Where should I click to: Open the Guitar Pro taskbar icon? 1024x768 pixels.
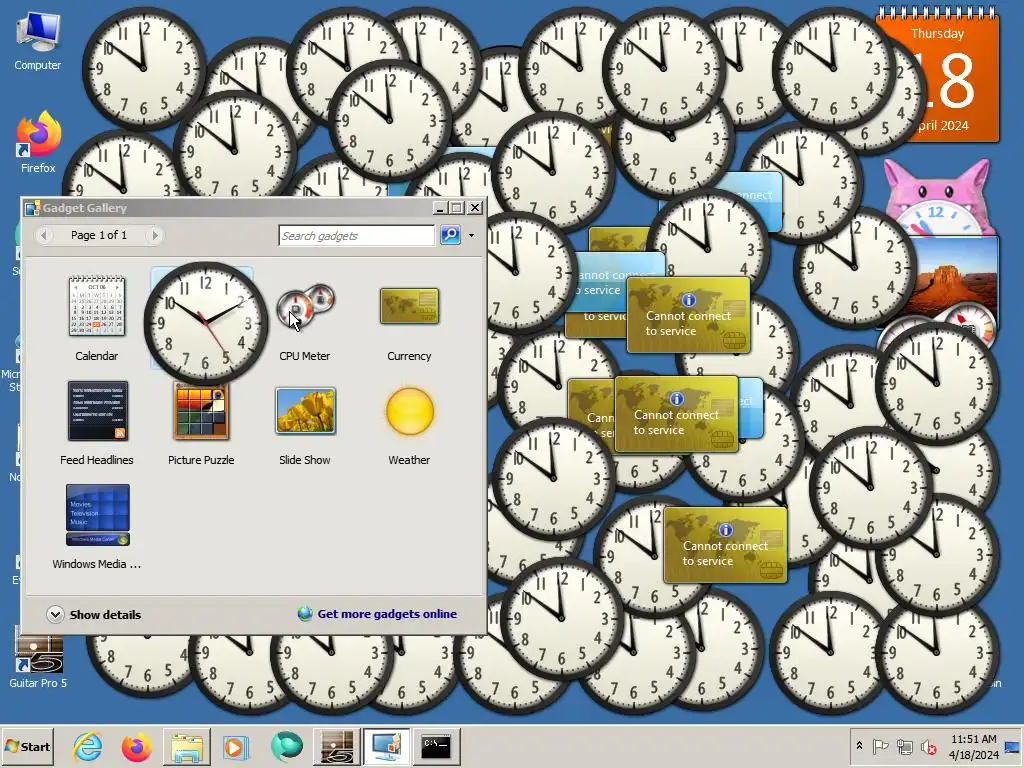coord(337,746)
